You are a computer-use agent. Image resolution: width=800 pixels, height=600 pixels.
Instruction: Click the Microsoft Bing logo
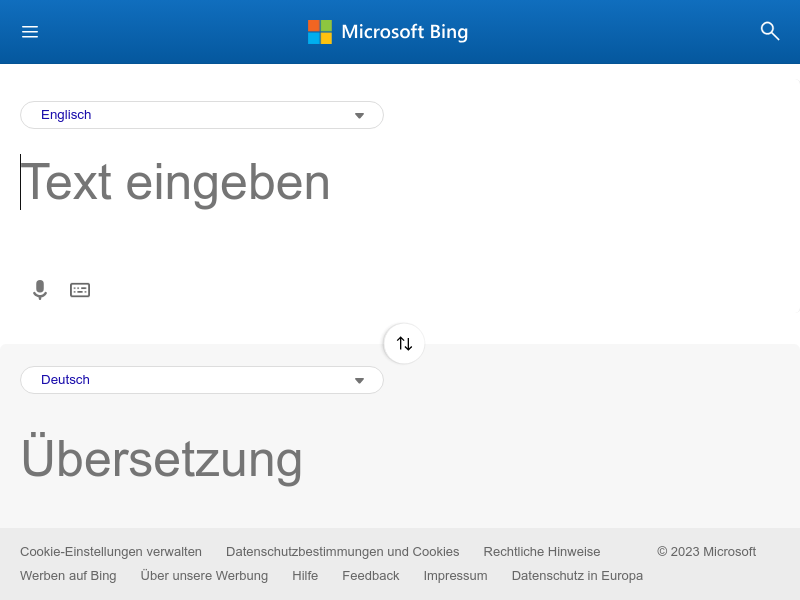tap(388, 32)
